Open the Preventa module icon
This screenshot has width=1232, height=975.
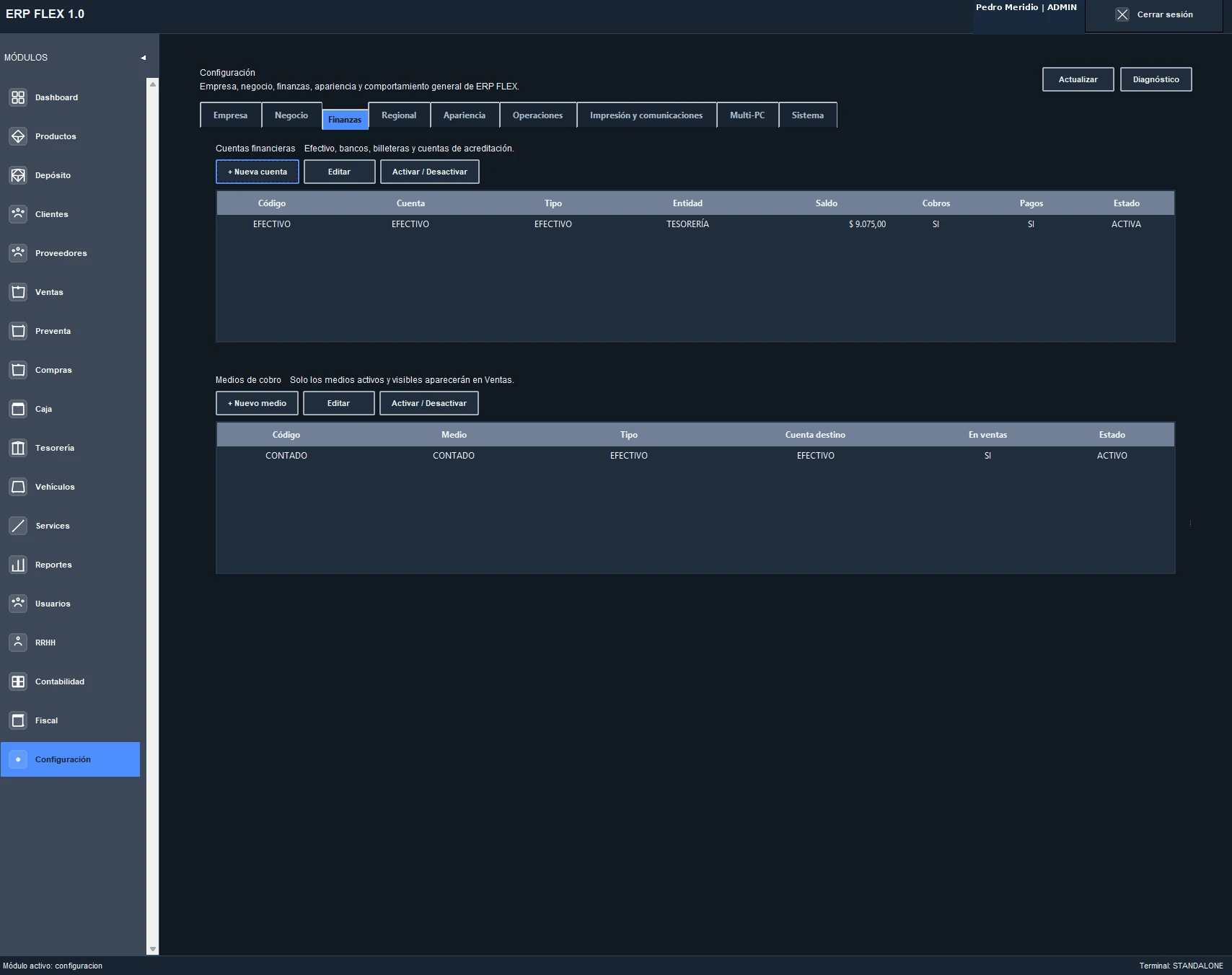[x=18, y=331]
